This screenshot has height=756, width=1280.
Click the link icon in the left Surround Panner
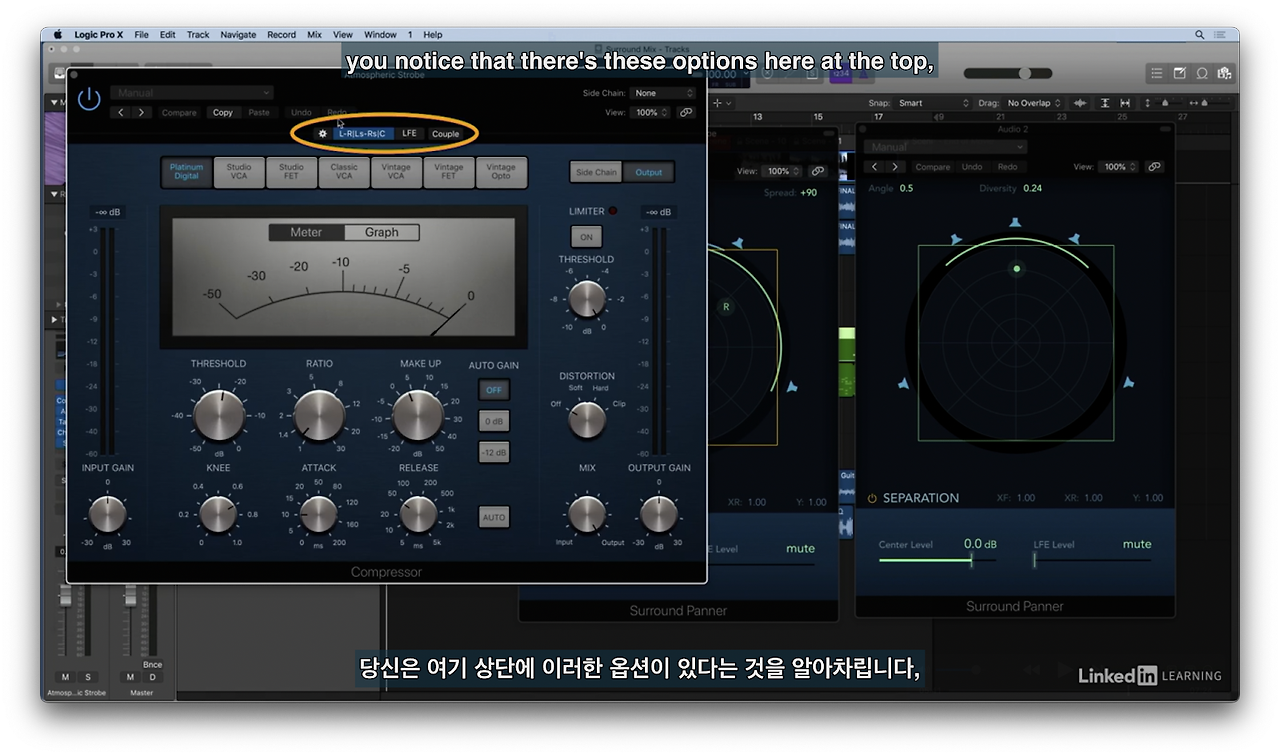(816, 171)
